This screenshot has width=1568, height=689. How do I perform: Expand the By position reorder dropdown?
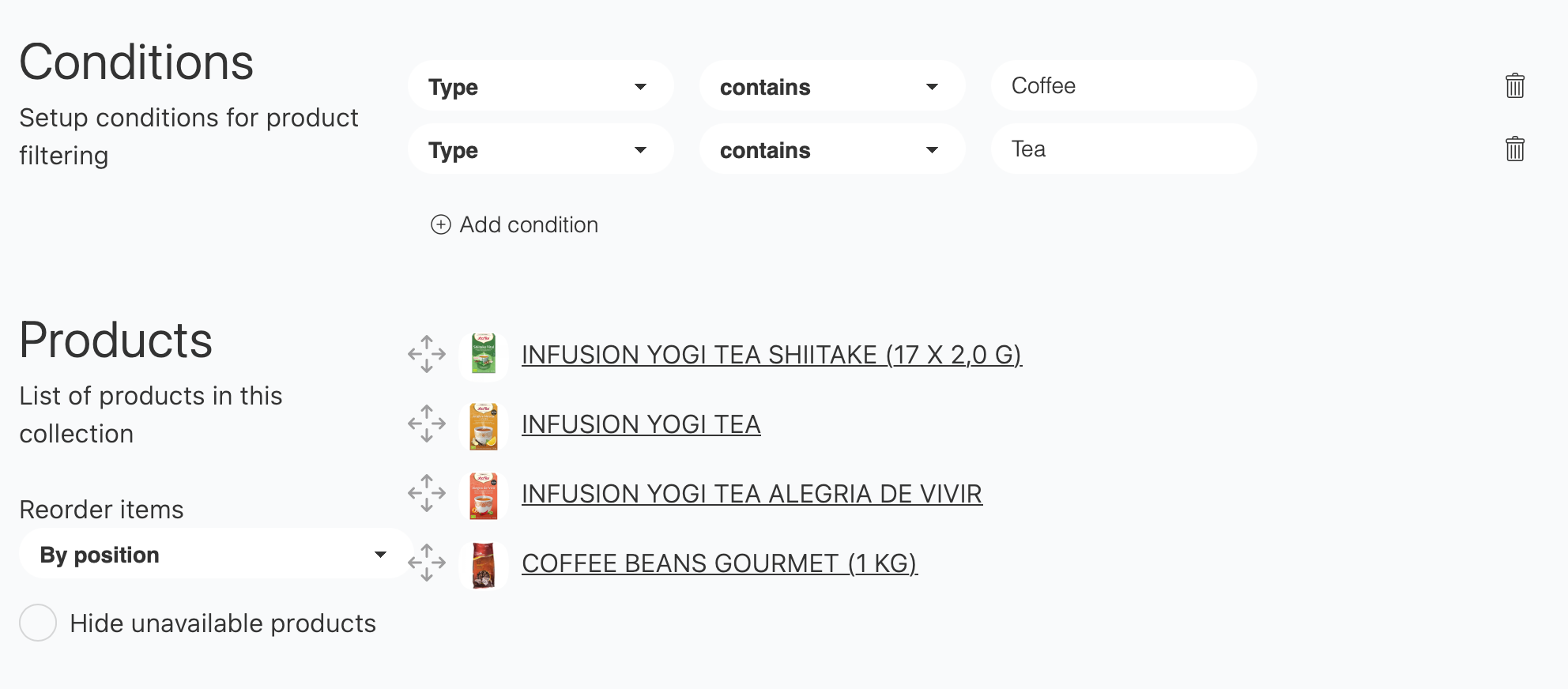point(215,555)
